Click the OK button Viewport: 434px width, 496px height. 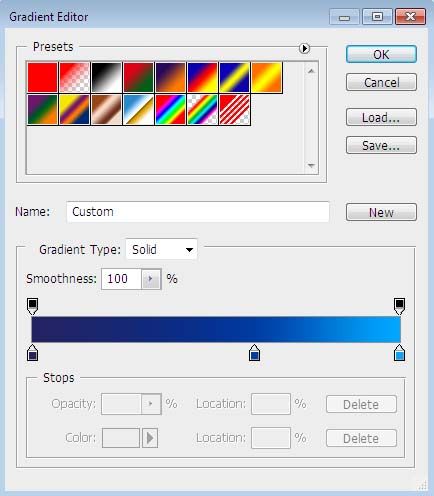coord(381,54)
